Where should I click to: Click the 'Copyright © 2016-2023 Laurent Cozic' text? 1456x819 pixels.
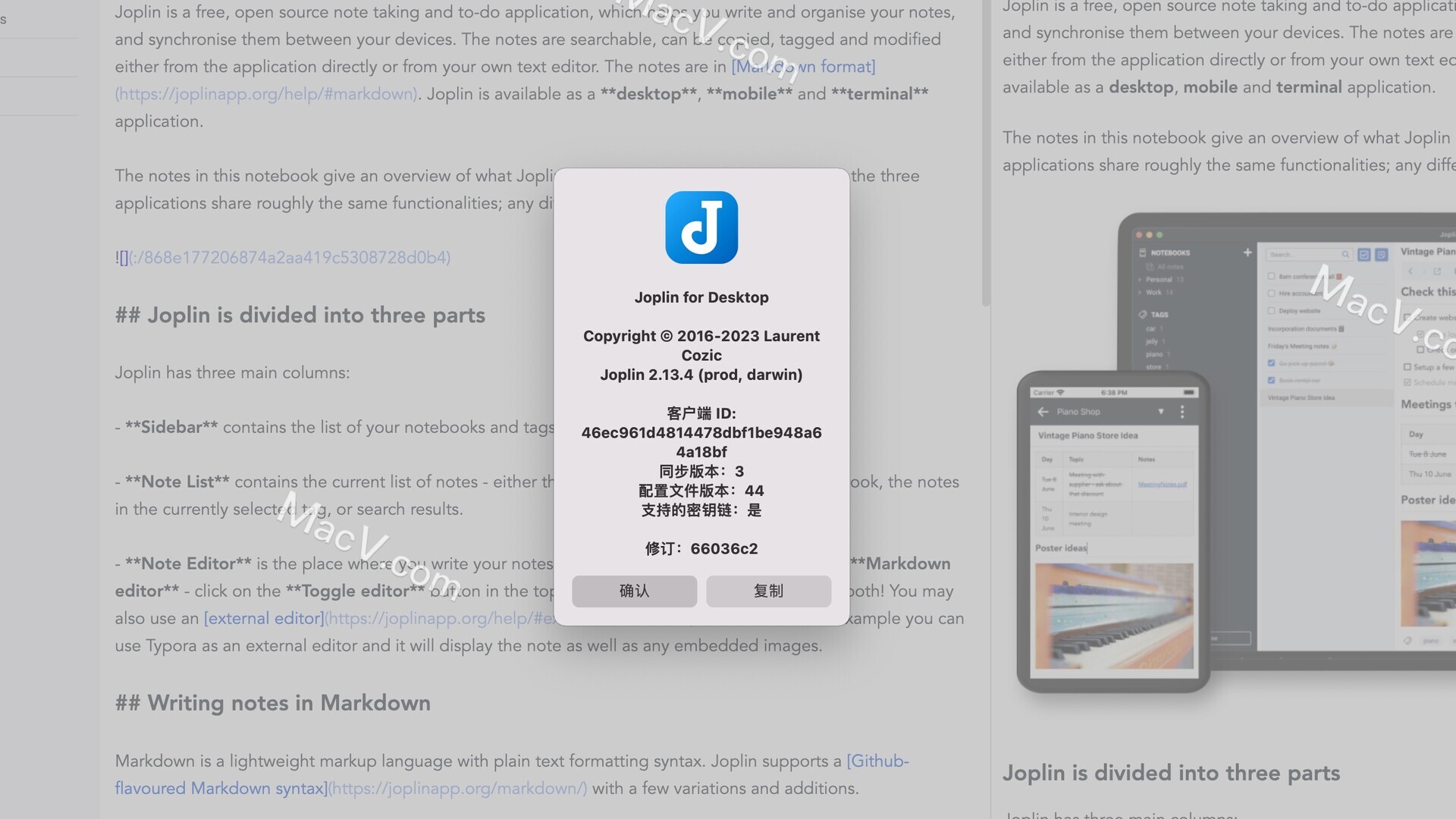click(x=701, y=345)
